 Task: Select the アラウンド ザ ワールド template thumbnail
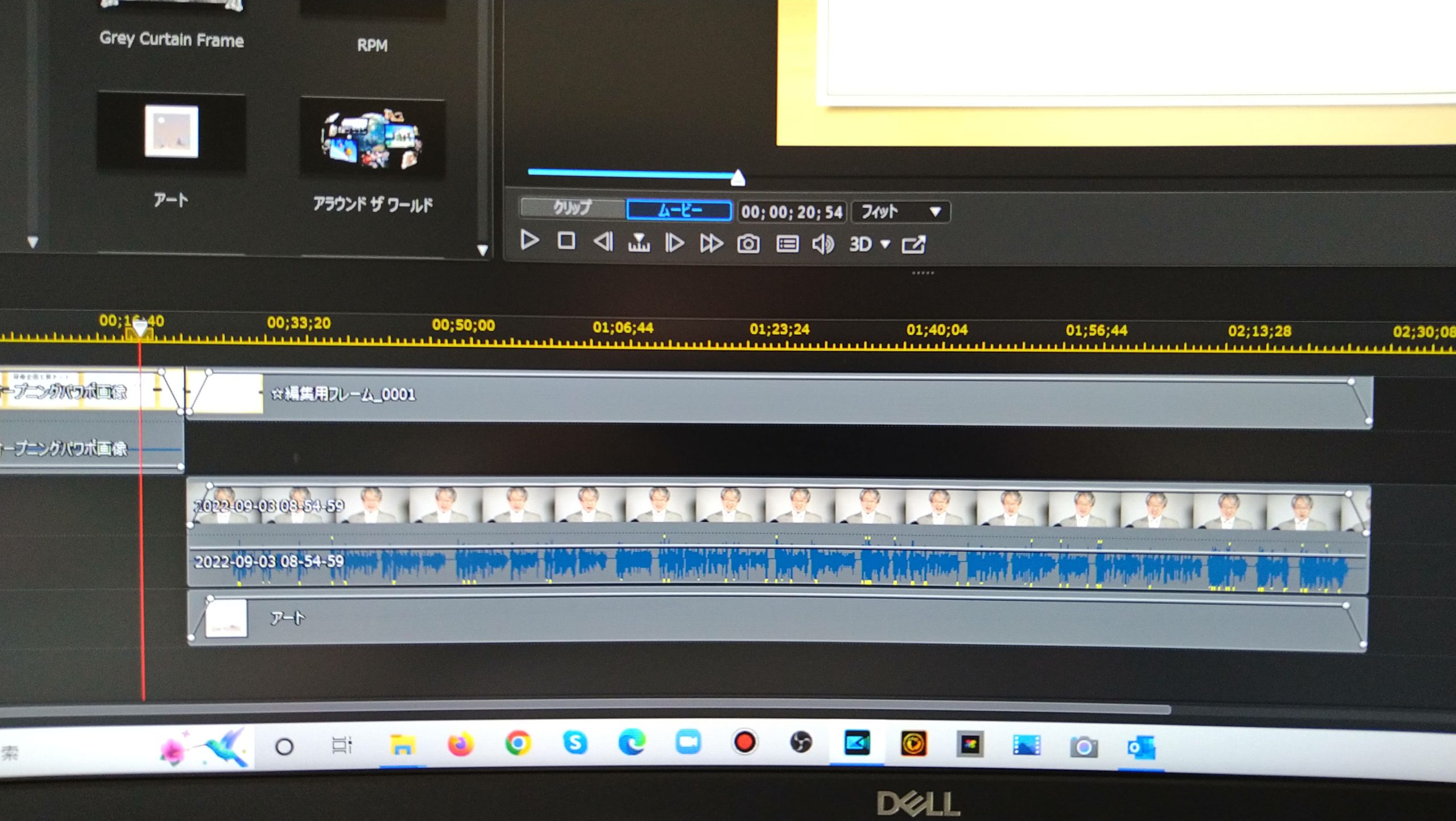click(x=373, y=138)
